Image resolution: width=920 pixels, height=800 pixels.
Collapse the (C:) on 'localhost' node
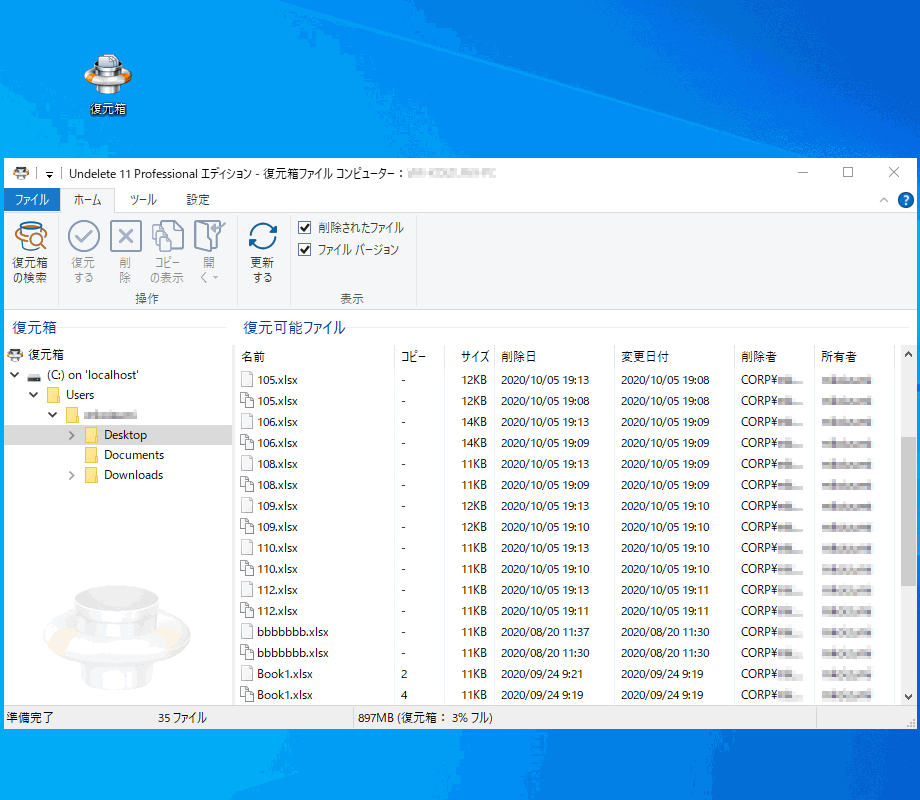click(15, 374)
